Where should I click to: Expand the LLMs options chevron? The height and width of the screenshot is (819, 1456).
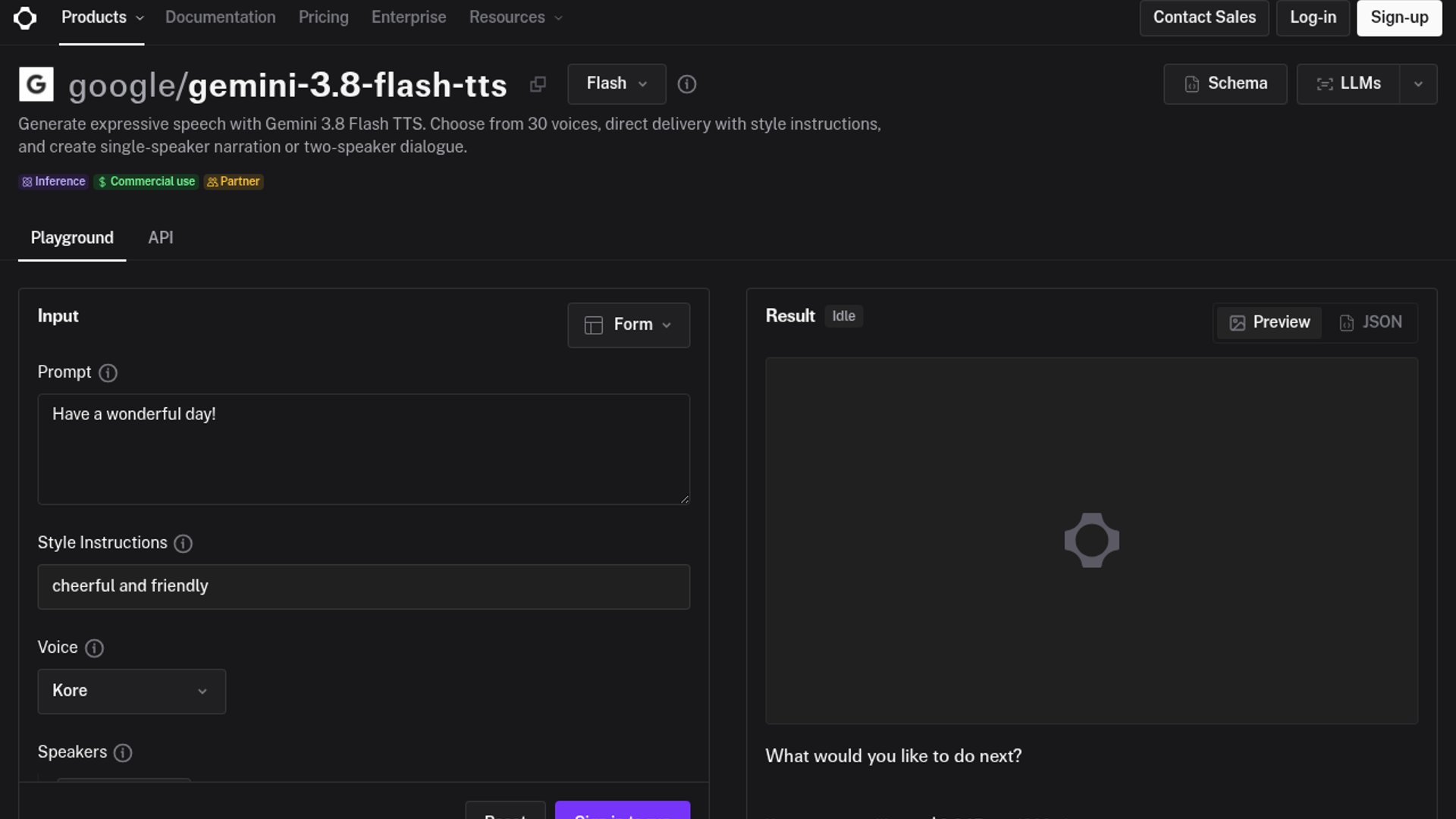[x=1418, y=84]
